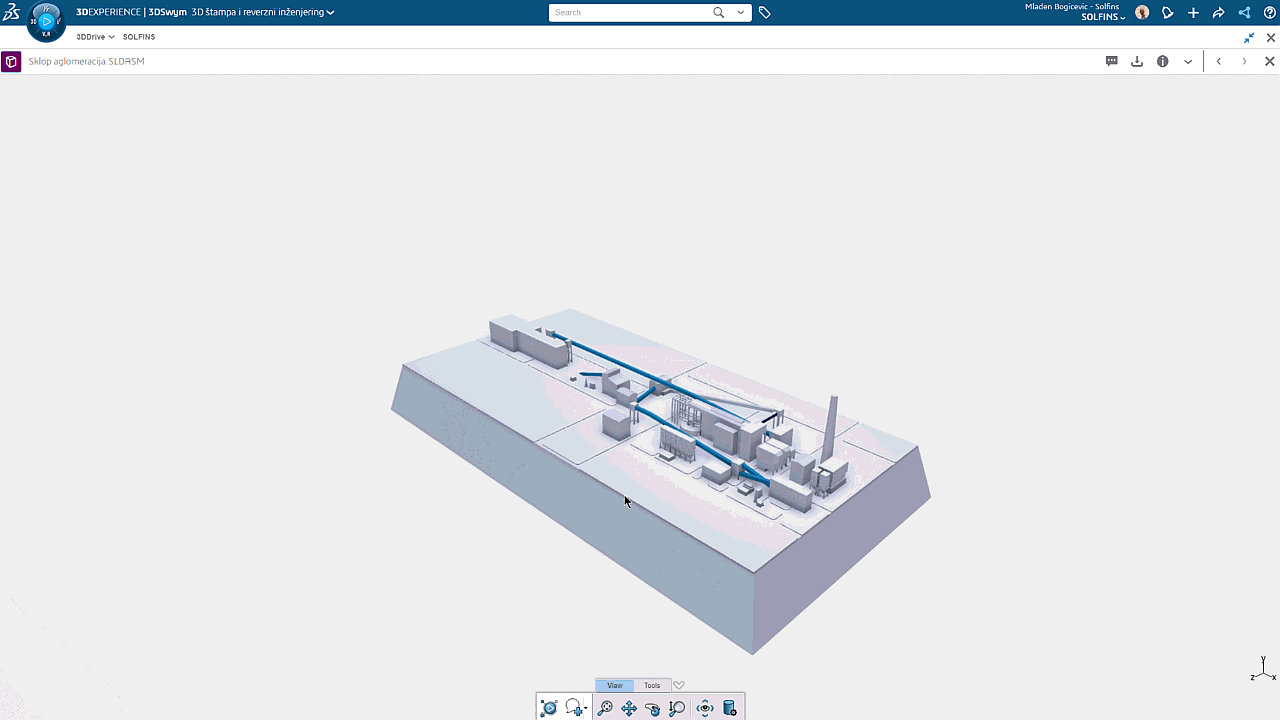The width and height of the screenshot is (1280, 720).
Task: Toggle the view mode eye icon
Action: pos(705,708)
